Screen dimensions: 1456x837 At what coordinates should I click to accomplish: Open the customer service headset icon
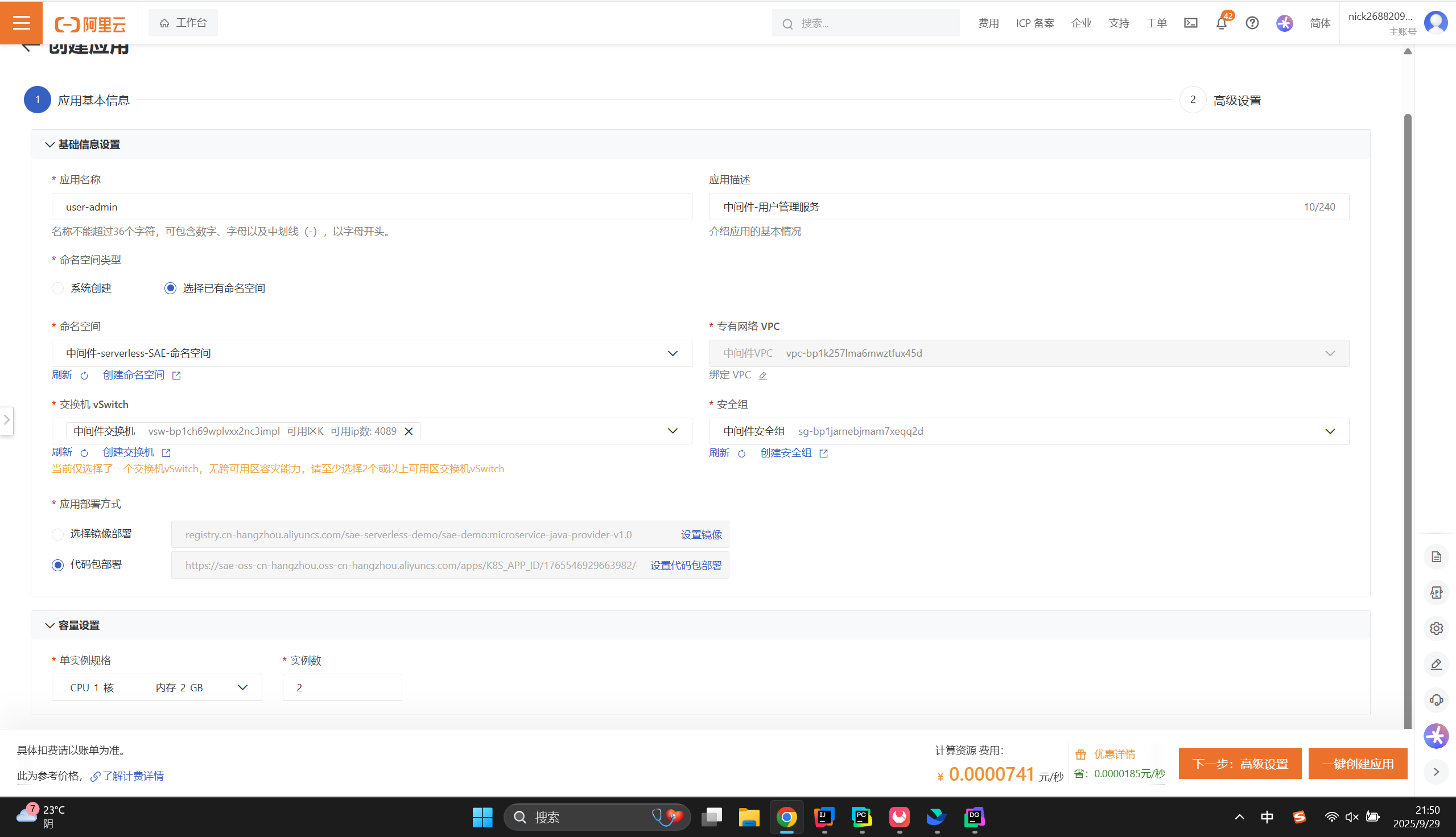coord(1436,700)
